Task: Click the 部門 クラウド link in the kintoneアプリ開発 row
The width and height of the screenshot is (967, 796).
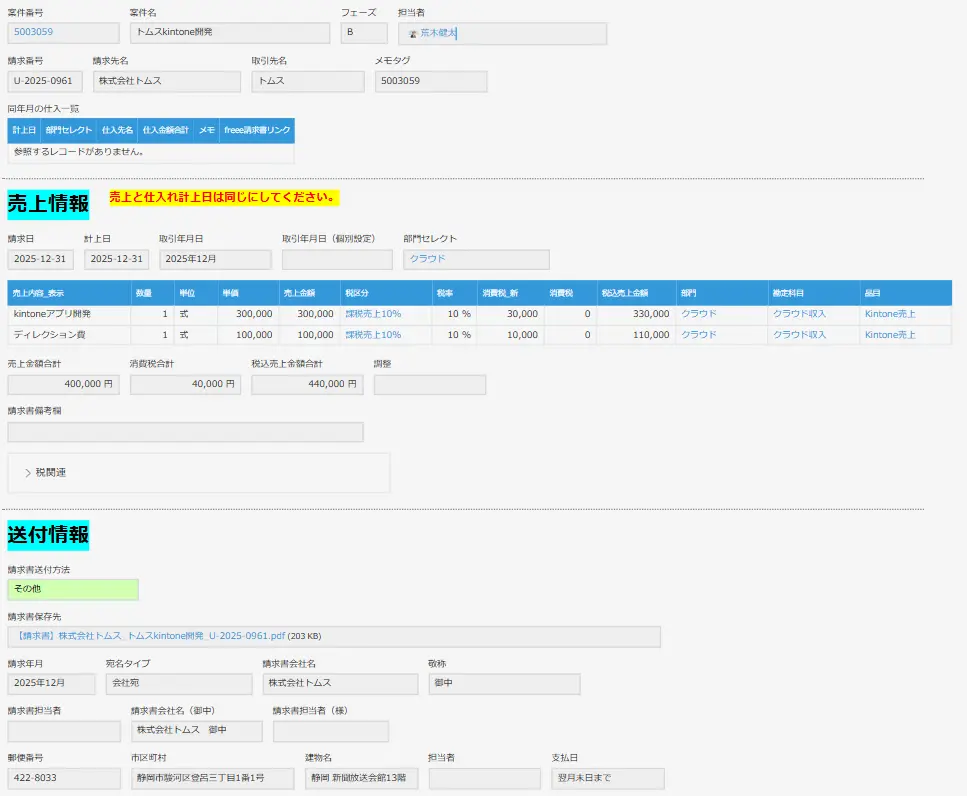Action: (698, 314)
